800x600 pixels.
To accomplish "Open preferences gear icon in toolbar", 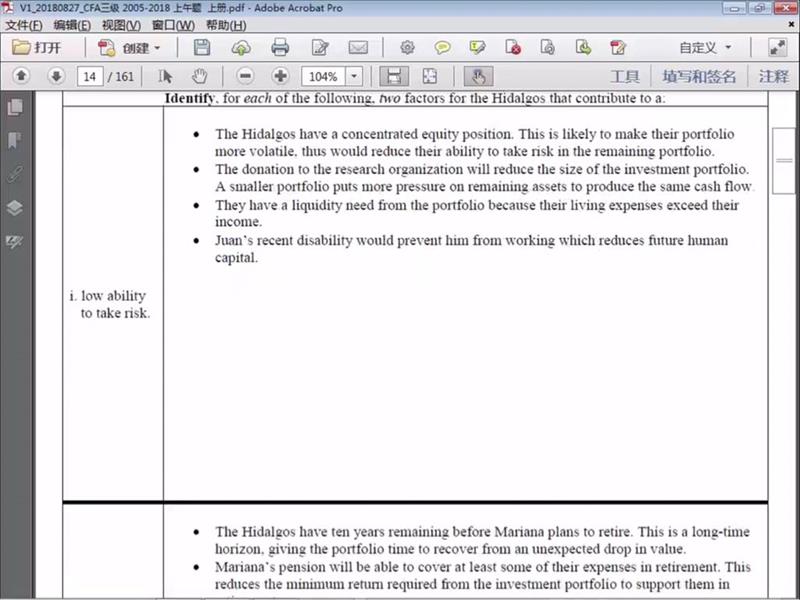I will [x=407, y=48].
